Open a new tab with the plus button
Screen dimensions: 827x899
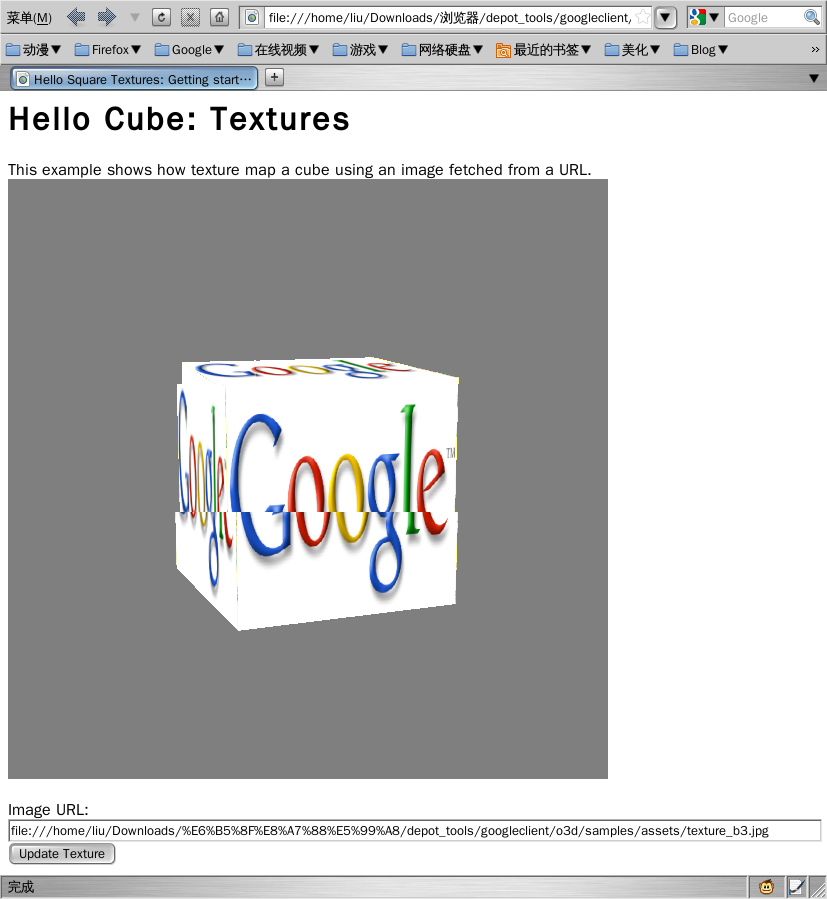click(x=275, y=77)
